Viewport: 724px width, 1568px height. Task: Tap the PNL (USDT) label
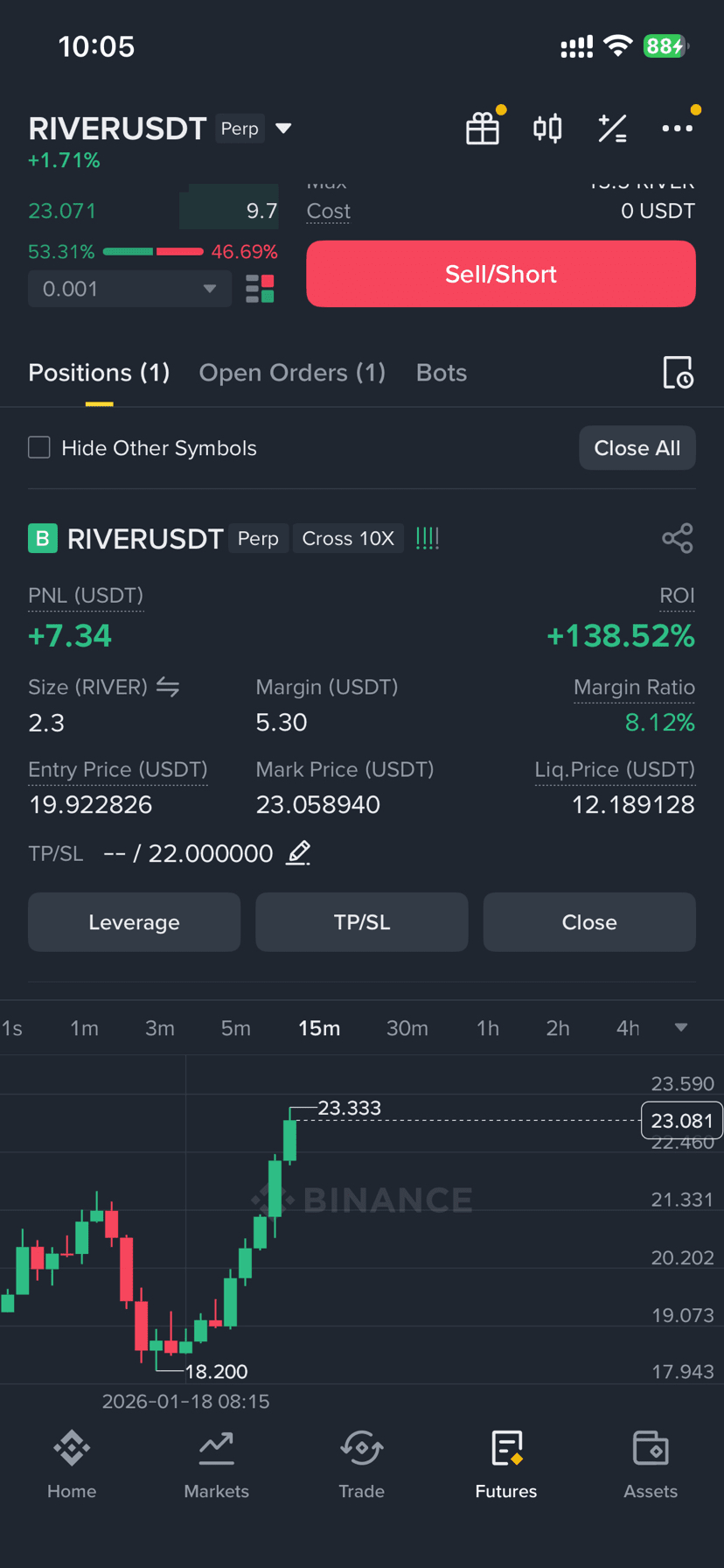[x=86, y=596]
